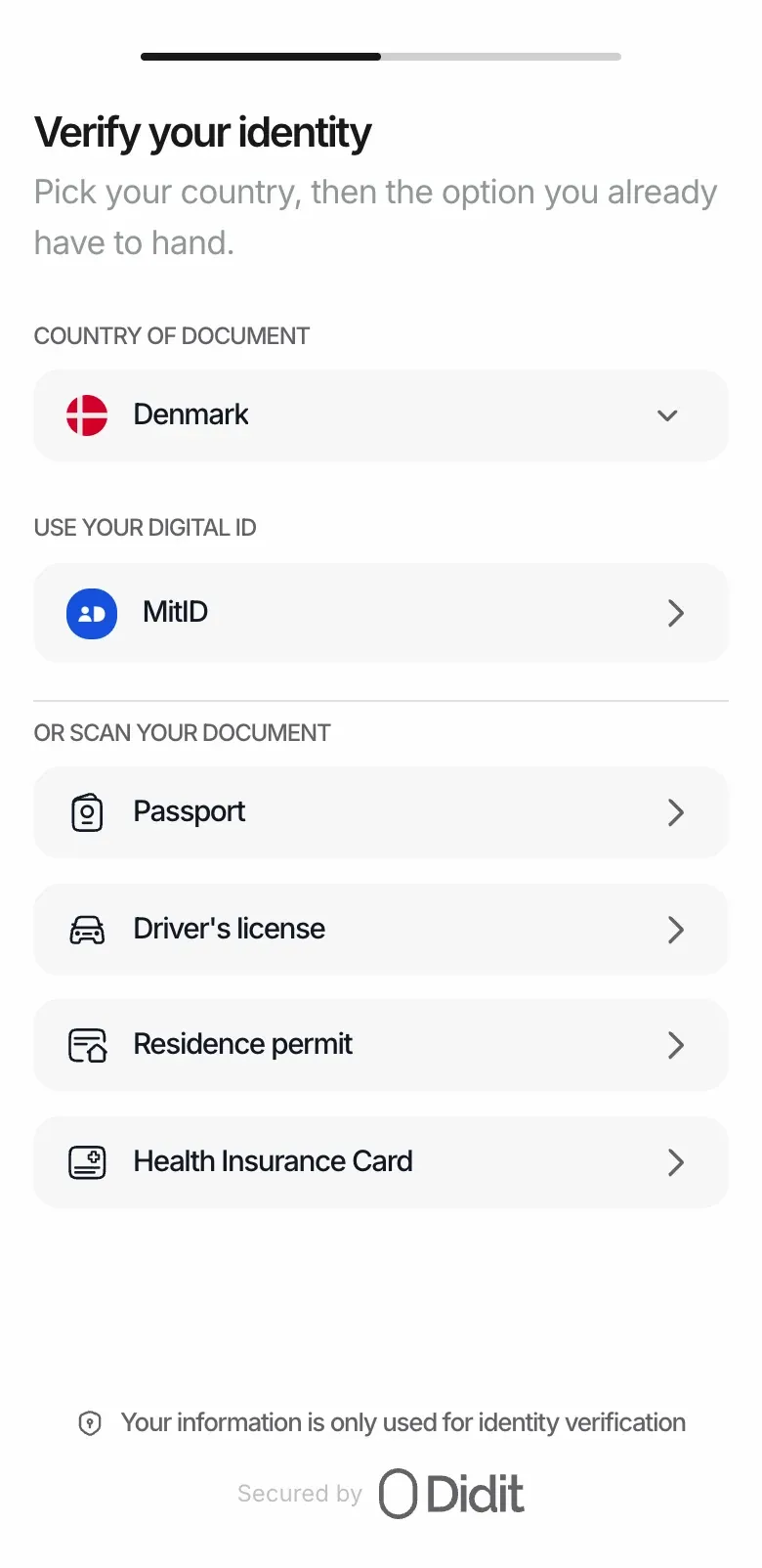Select Passport as the document
The height and width of the screenshot is (1568, 762).
click(x=381, y=812)
